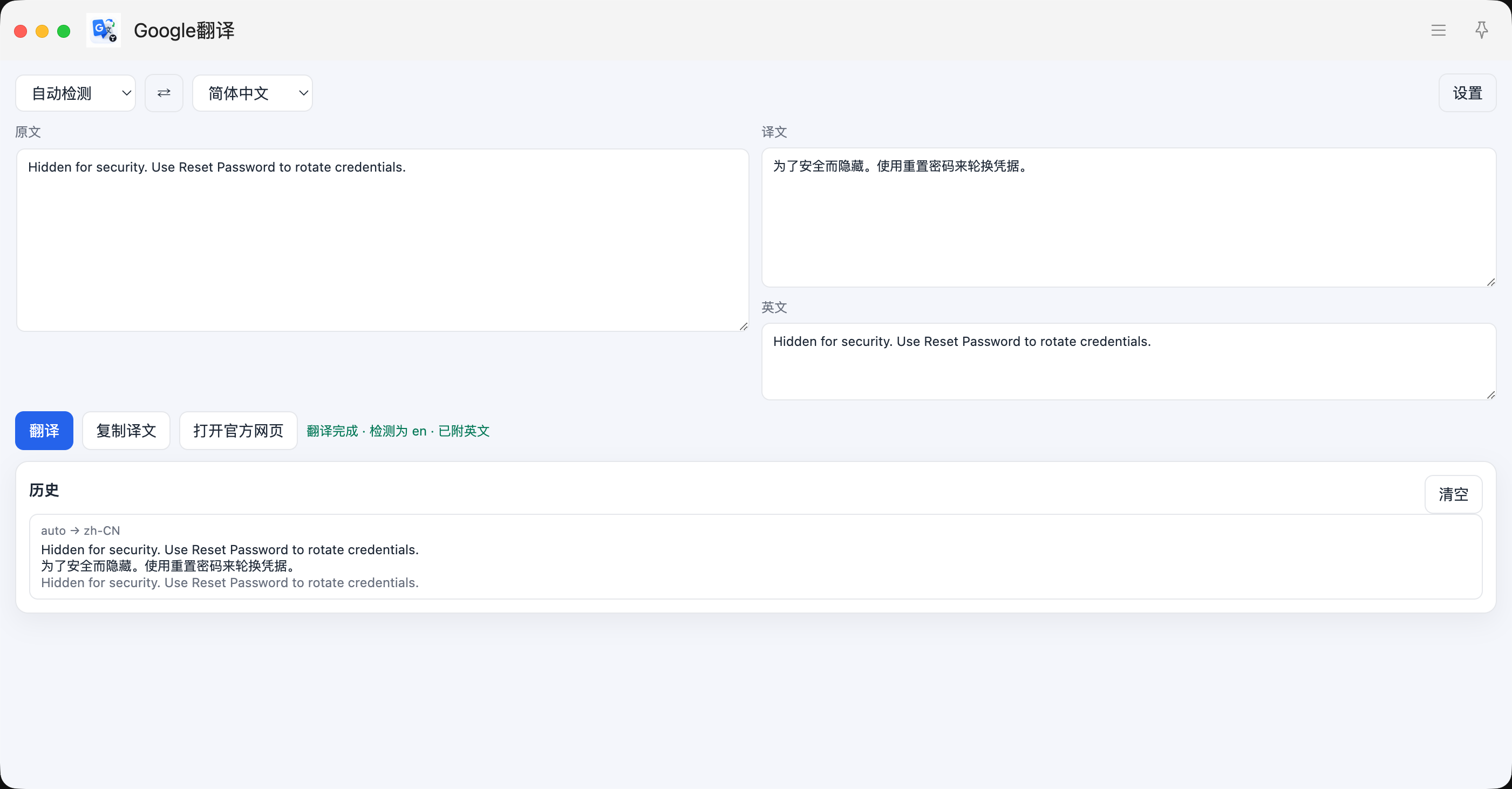Open the hamburger menu icon
This screenshot has height=789, width=1512.
(x=1438, y=30)
